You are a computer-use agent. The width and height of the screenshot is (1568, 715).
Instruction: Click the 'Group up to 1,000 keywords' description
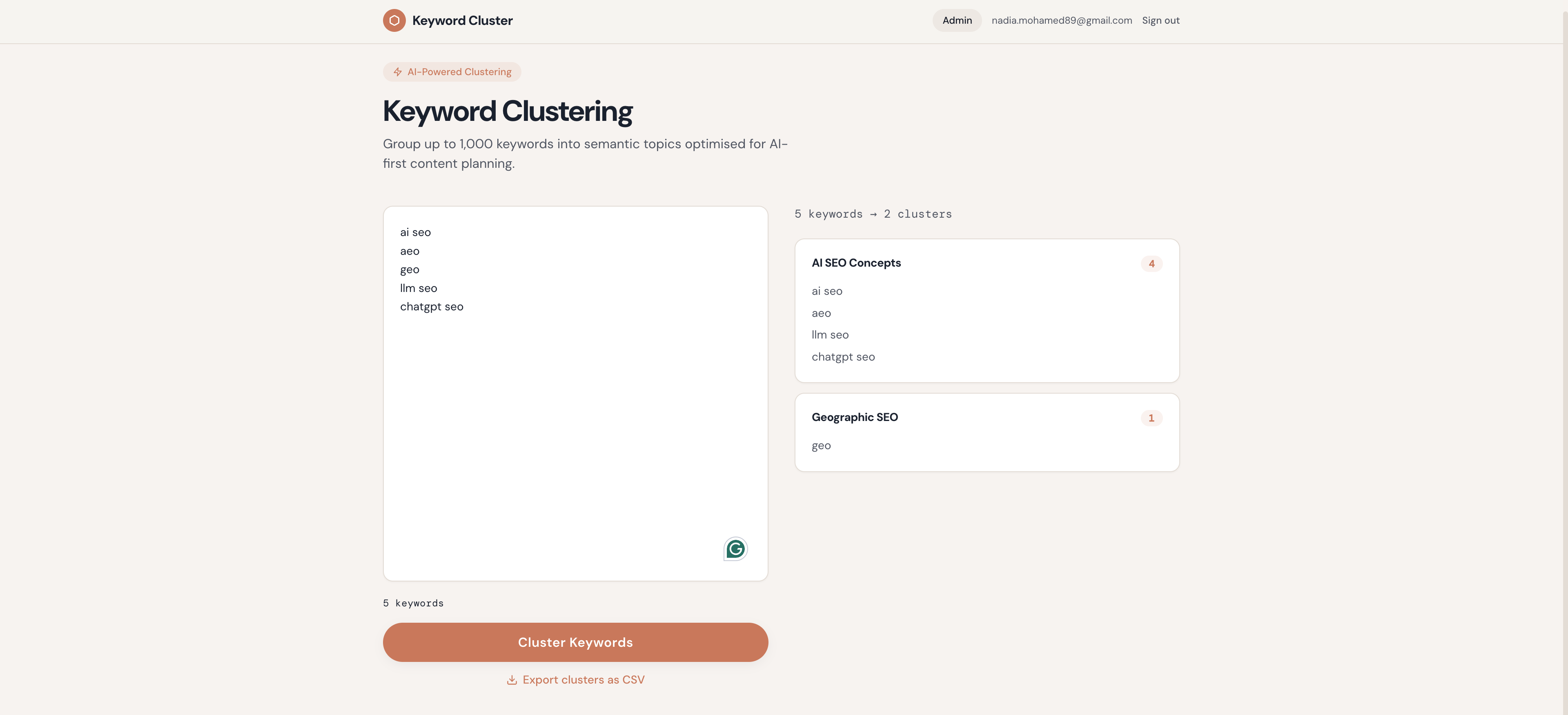click(585, 154)
